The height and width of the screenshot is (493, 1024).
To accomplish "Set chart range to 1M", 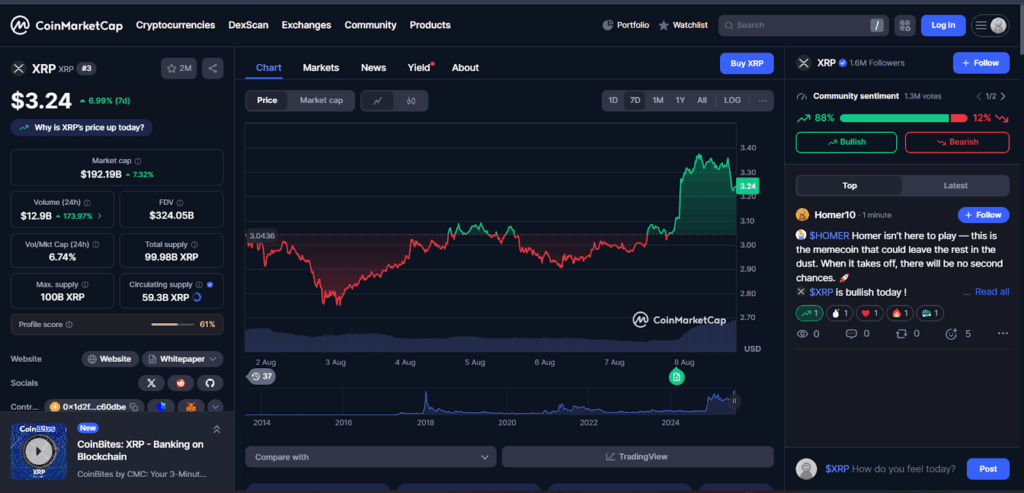I will [658, 101].
